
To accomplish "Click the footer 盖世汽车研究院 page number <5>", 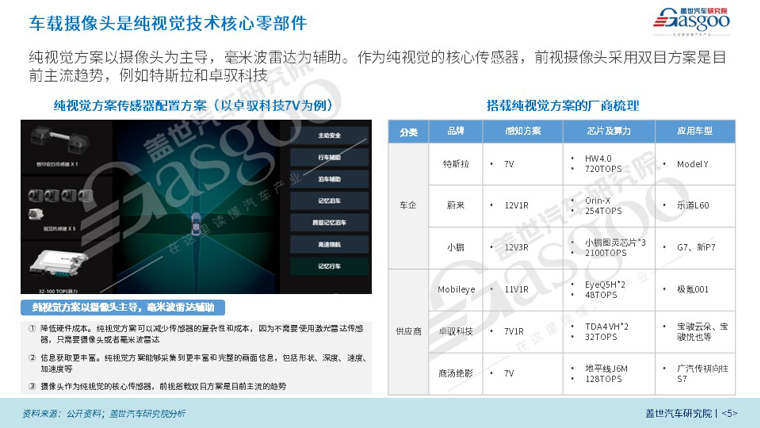I will coord(691,413).
